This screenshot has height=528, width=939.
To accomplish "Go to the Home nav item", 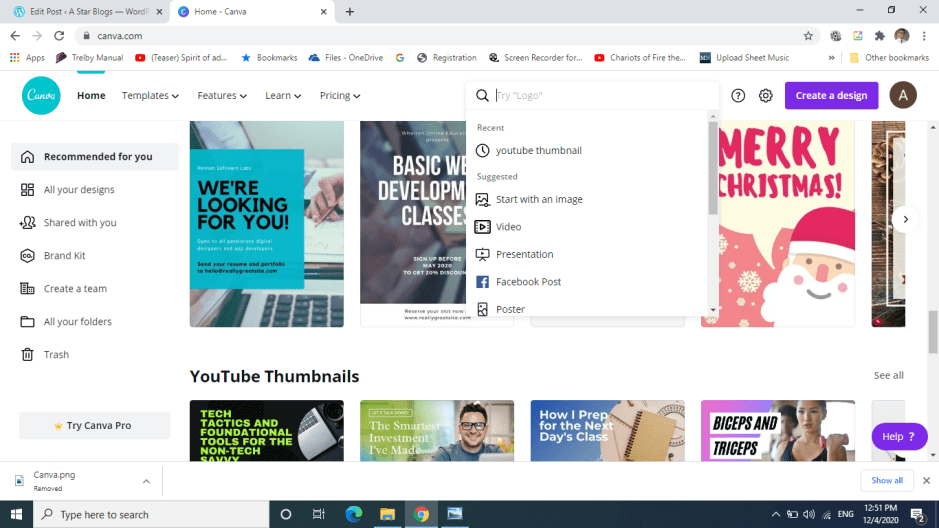I will click(x=91, y=95).
